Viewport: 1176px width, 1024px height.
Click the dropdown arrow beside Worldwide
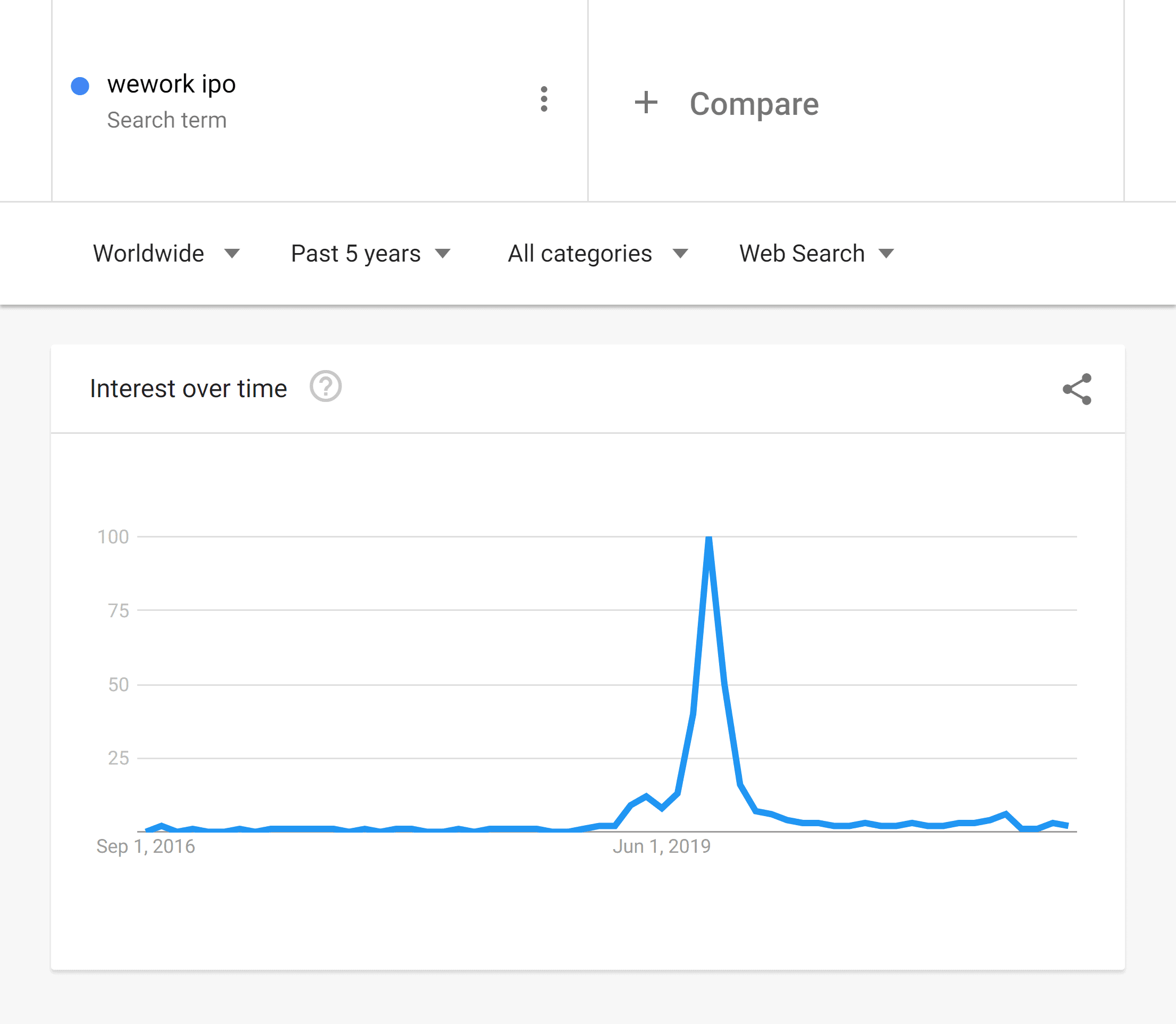(x=231, y=254)
